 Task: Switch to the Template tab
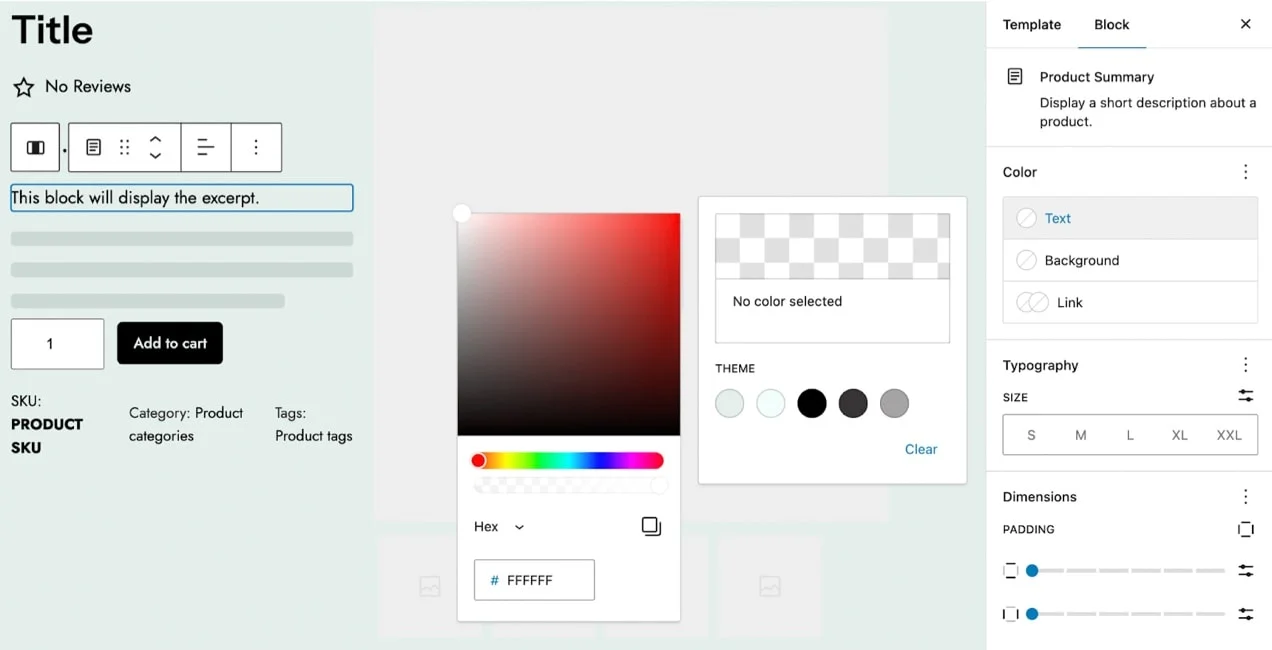(1031, 24)
